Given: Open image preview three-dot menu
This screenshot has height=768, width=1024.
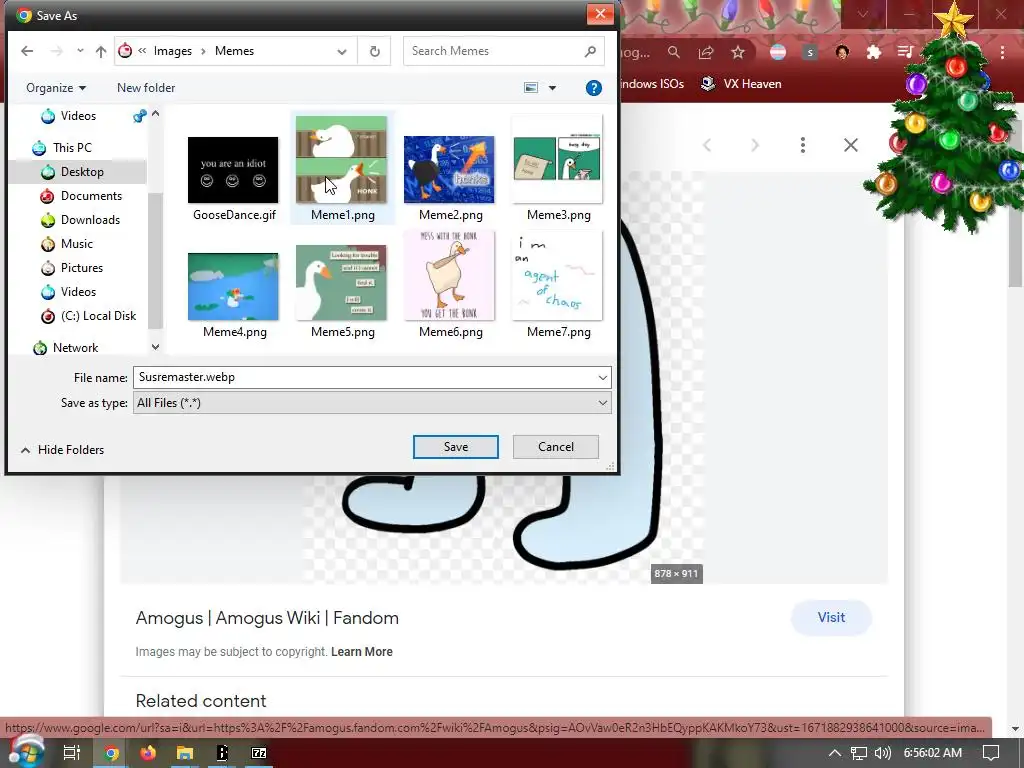Looking at the screenshot, I should tap(803, 145).
